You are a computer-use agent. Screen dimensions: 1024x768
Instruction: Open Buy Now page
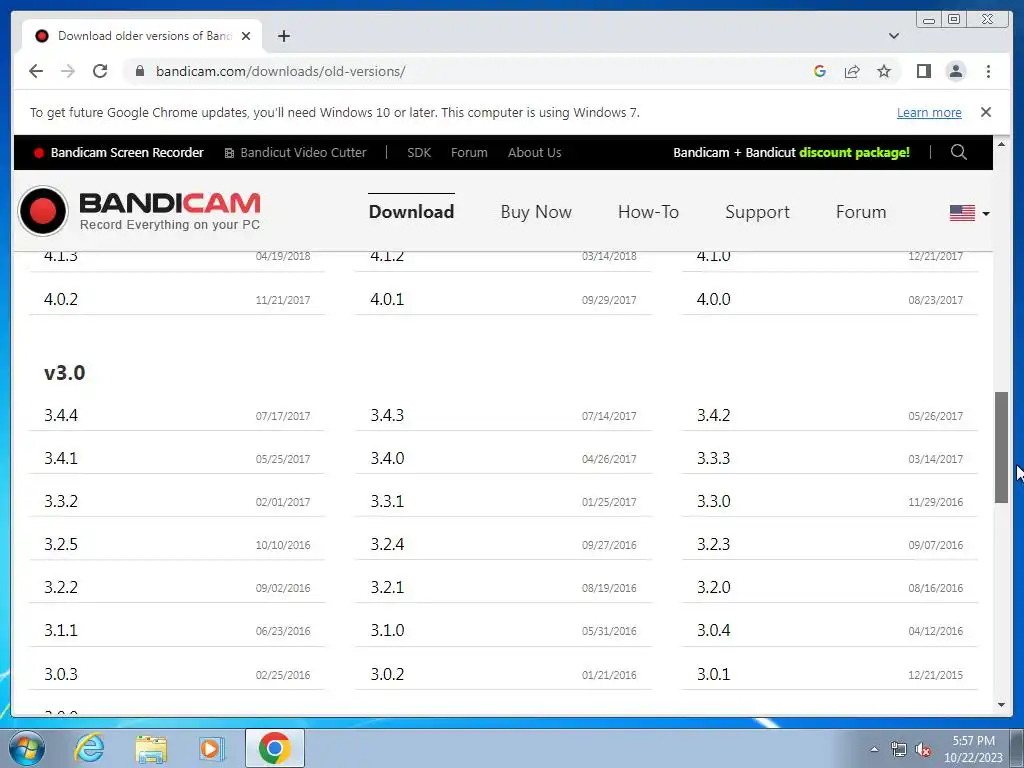[x=536, y=212]
